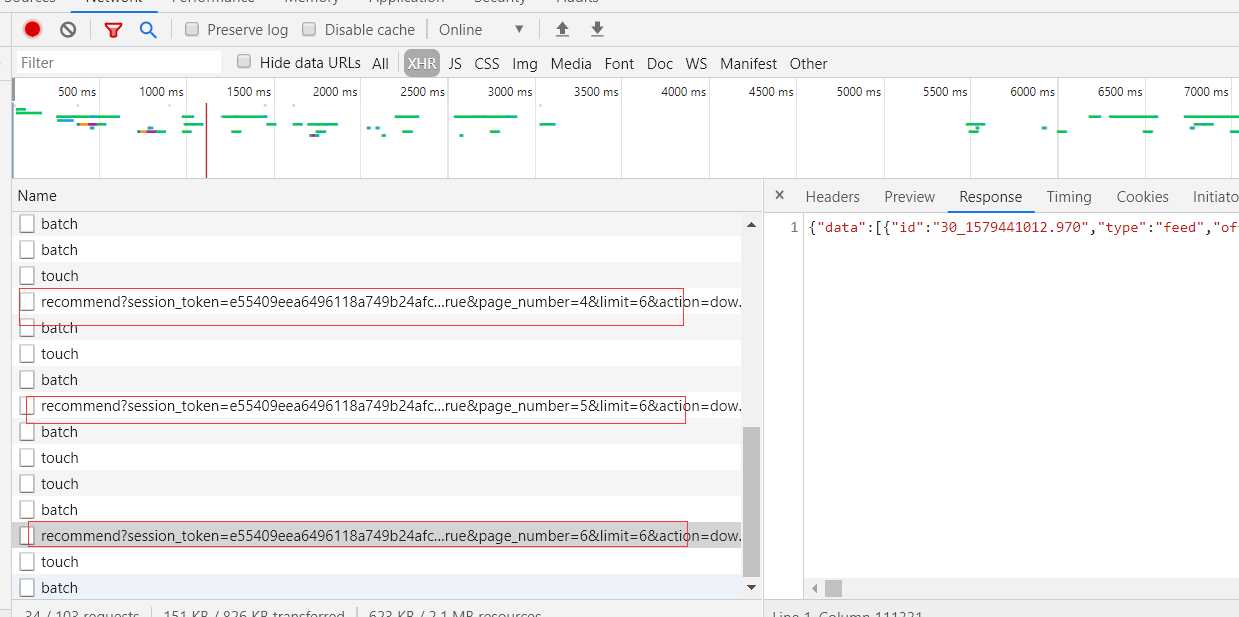Tick Hide data URLs checkbox
Viewport: 1239px width, 617px height.
pyautogui.click(x=244, y=62)
